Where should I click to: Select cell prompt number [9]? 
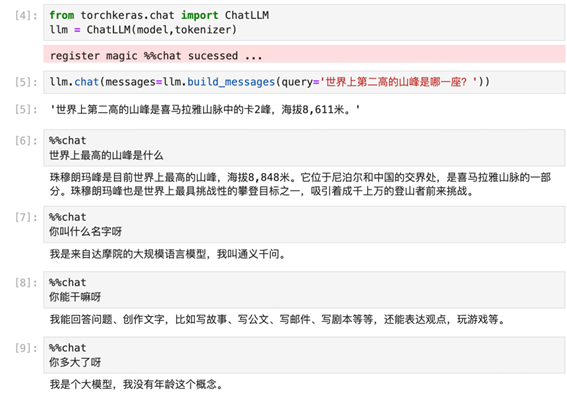pyautogui.click(x=26, y=348)
